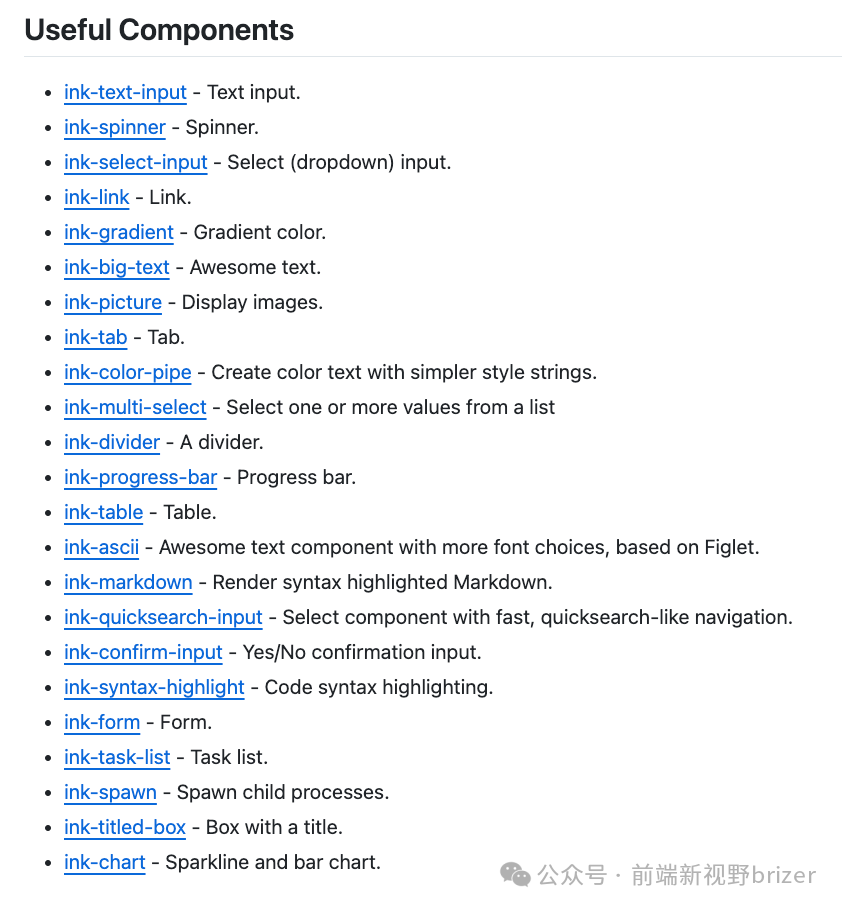The width and height of the screenshot is (842, 909).
Task: Click the ink-ascii link
Action: tap(101, 547)
